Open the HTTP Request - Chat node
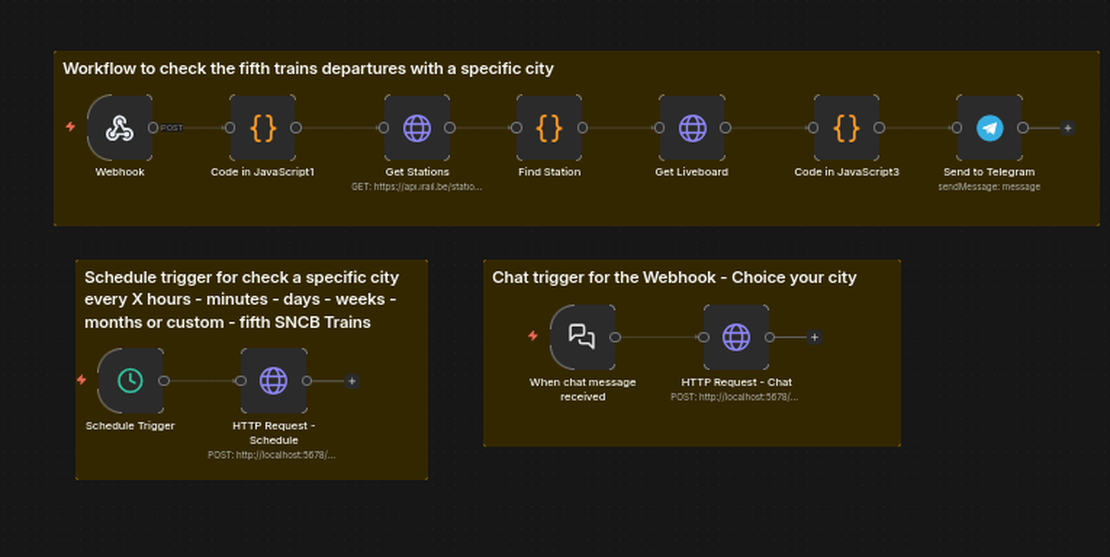This screenshot has width=1110, height=557. pos(736,337)
